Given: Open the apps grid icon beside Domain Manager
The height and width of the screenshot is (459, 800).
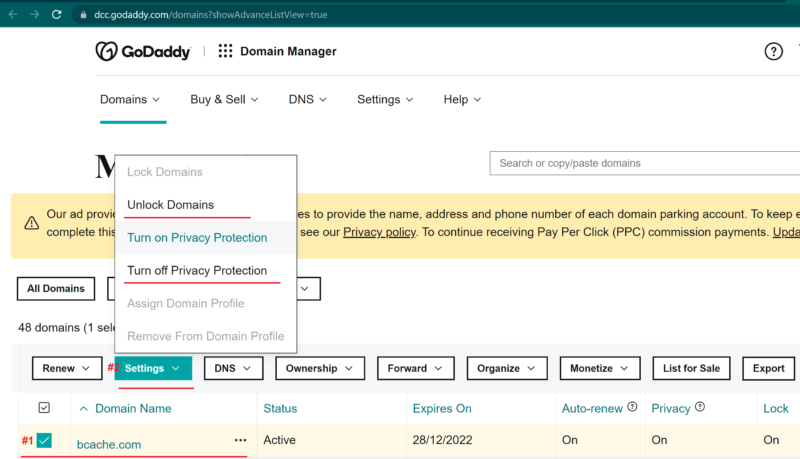Looking at the screenshot, I should 225,51.
